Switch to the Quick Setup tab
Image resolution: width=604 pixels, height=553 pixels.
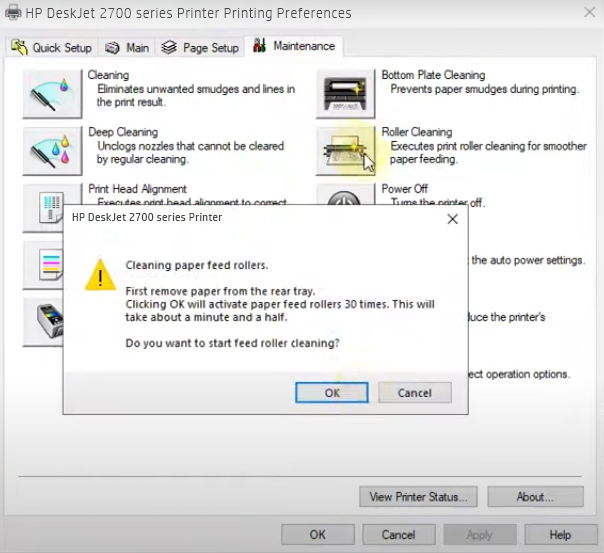[x=52, y=48]
